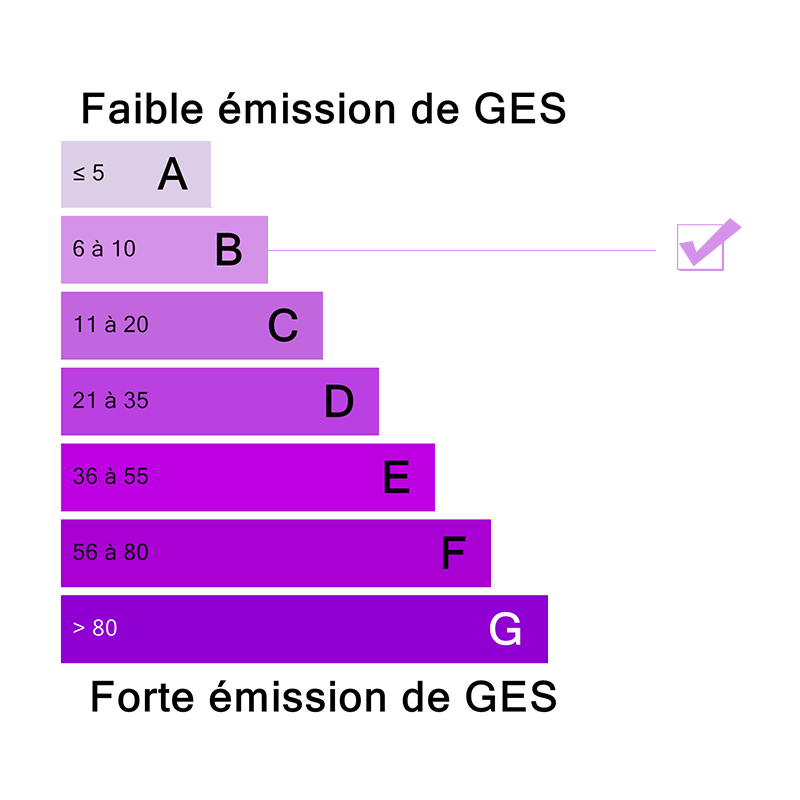Click the letter A label
This screenshot has width=800, height=800.
click(172, 174)
